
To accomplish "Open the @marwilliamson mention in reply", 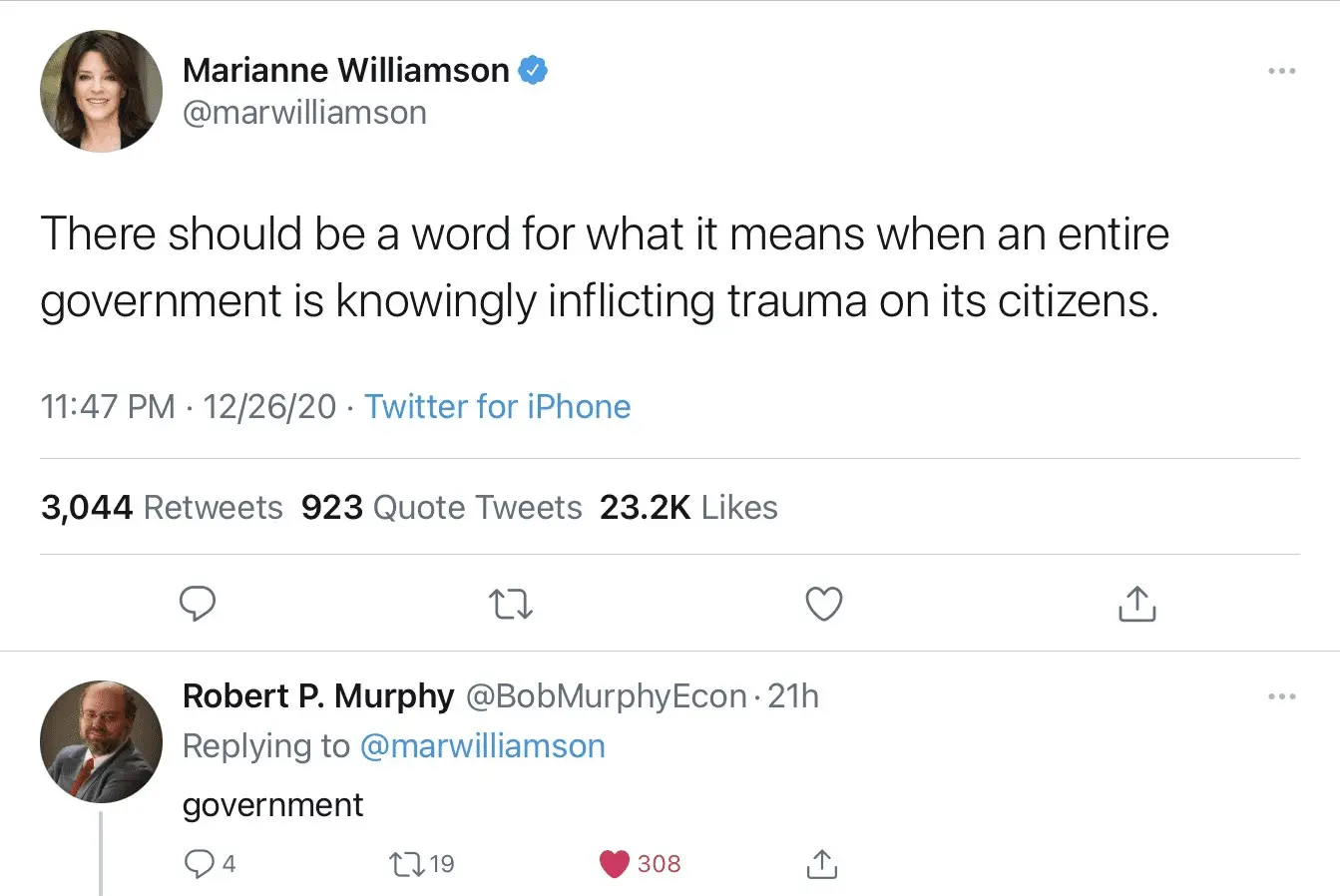I will pos(482,746).
